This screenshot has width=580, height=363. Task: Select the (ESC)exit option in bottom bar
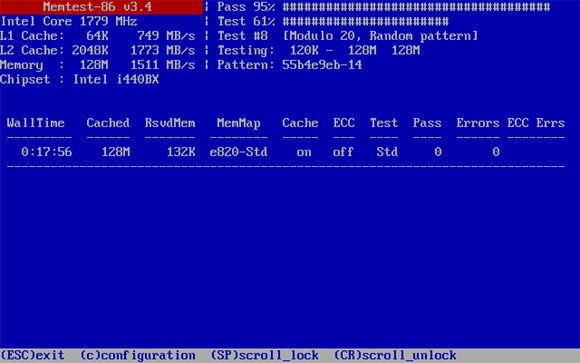point(33,356)
